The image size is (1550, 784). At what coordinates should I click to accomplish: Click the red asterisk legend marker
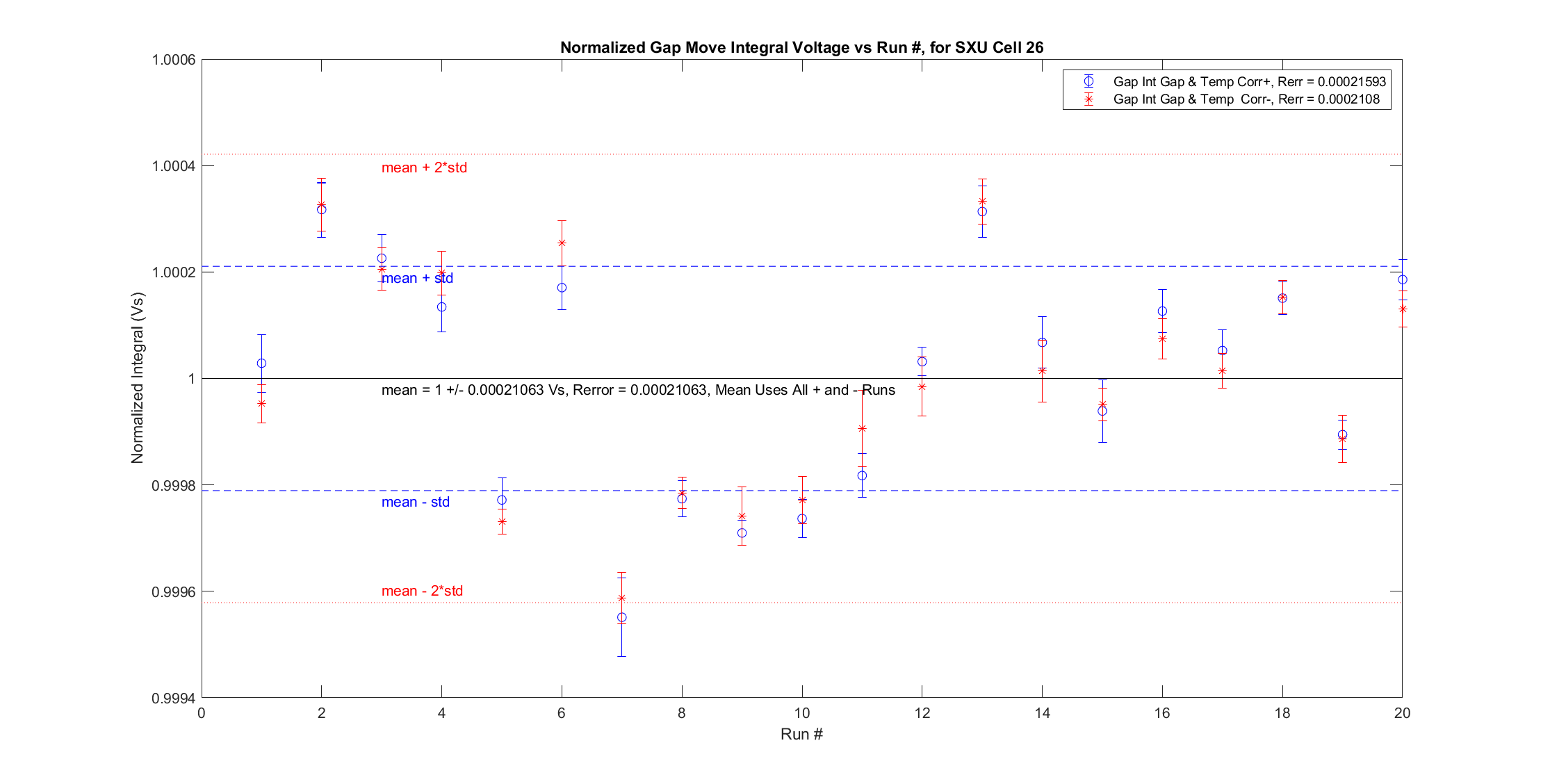point(1088,99)
